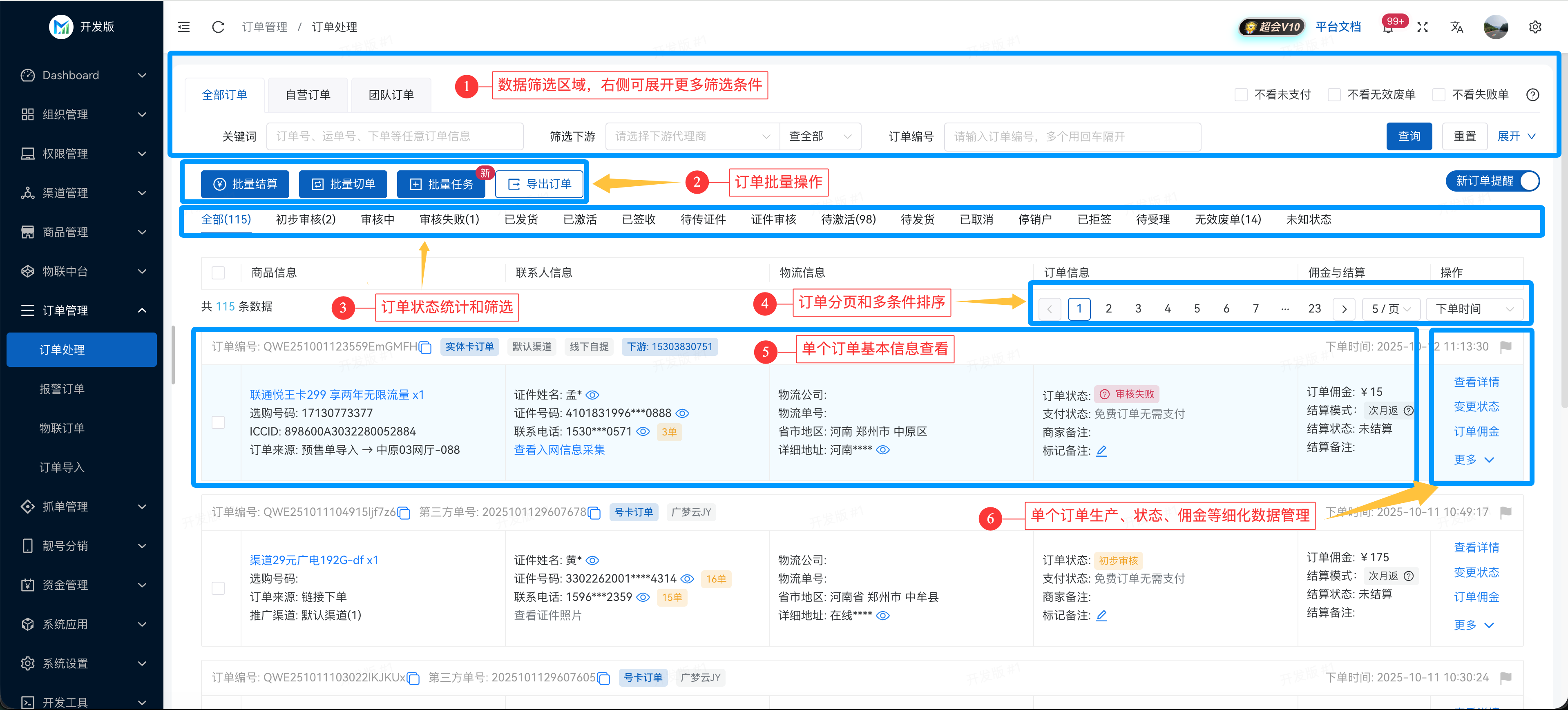Screen dimensions: 1568x710
Task: Edit 标记备注 using the pencil icon
Action: [1102, 451]
